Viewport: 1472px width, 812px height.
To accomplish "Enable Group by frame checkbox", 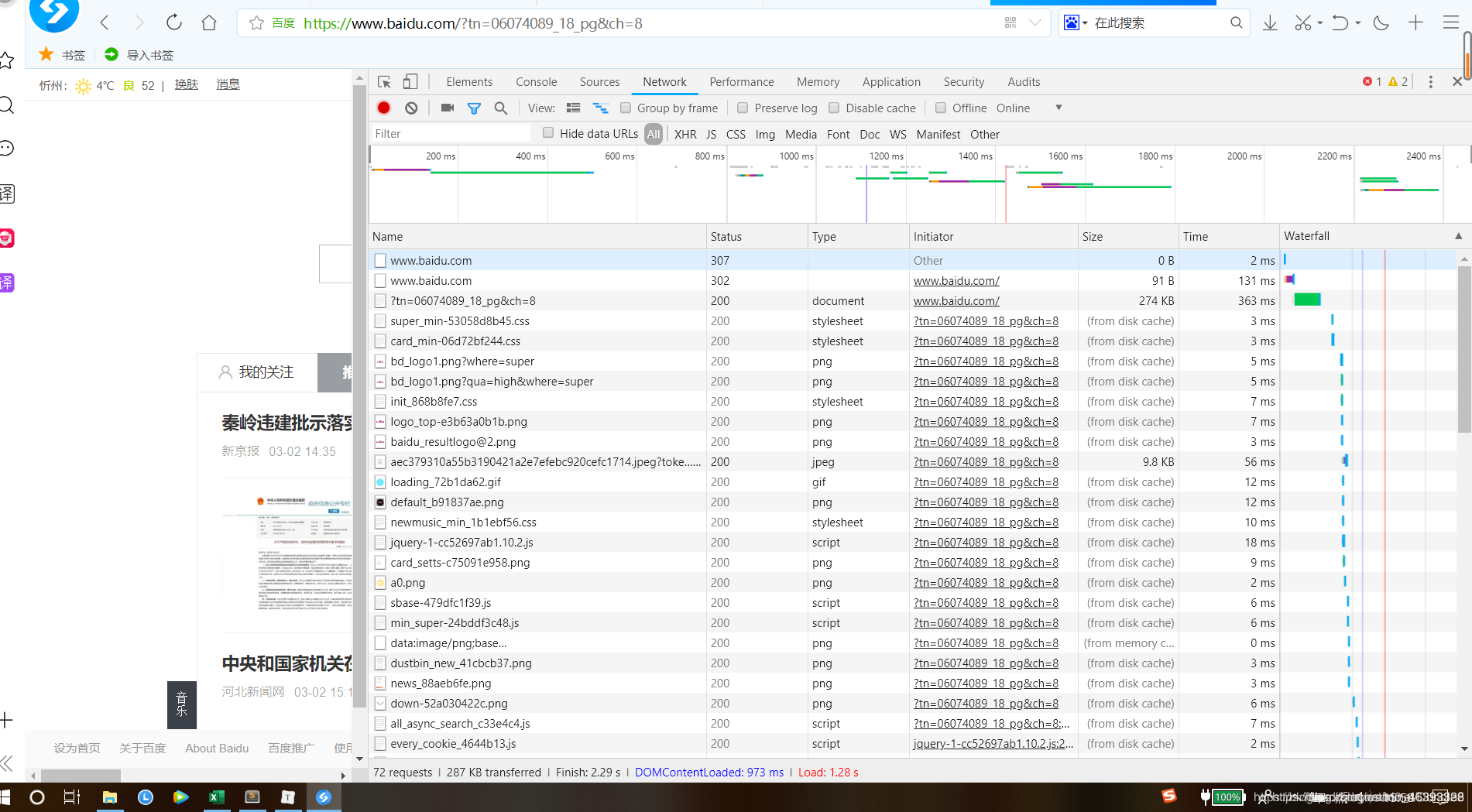I will coord(626,108).
